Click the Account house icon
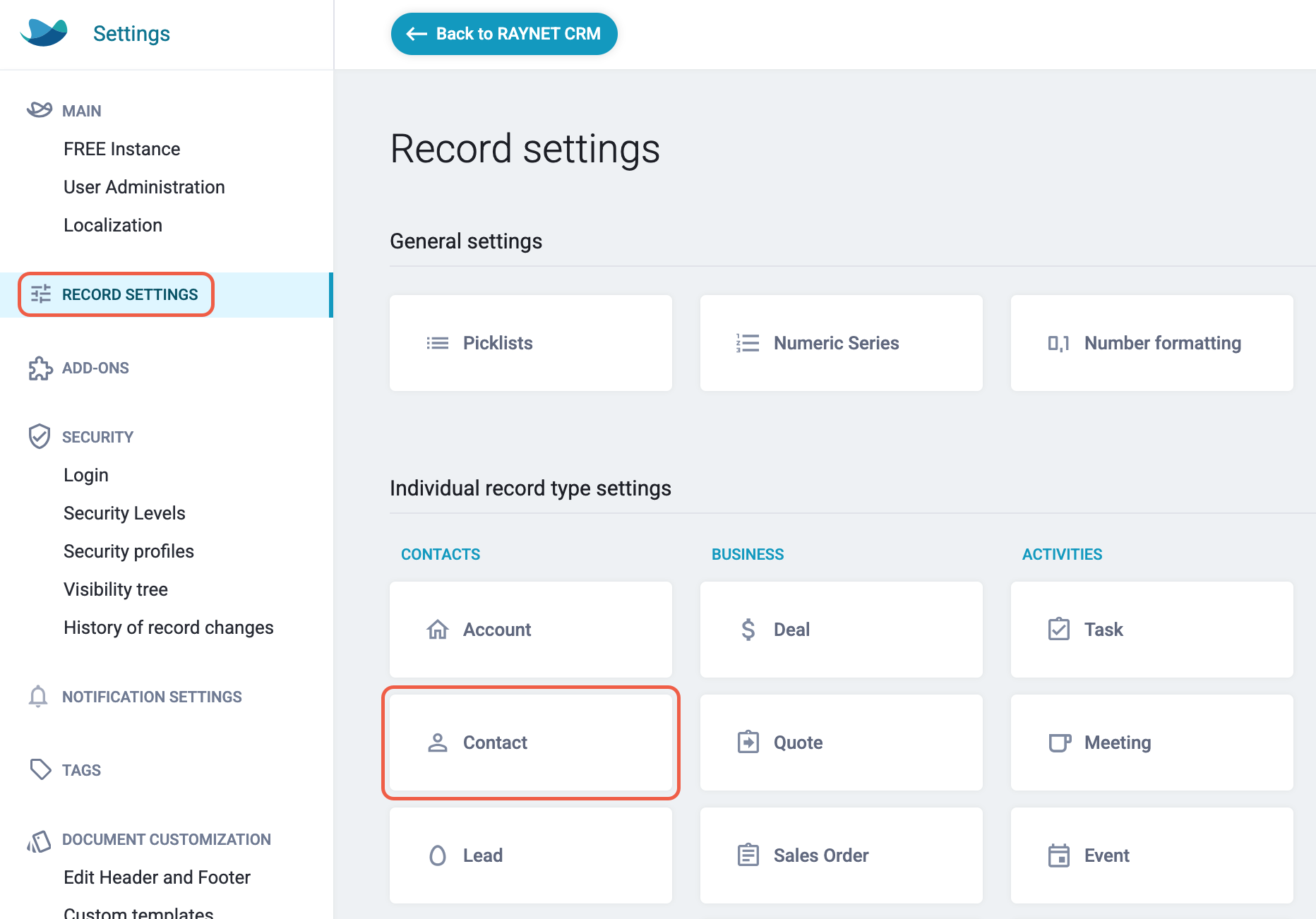Viewport: 1316px width, 919px height. pos(438,630)
